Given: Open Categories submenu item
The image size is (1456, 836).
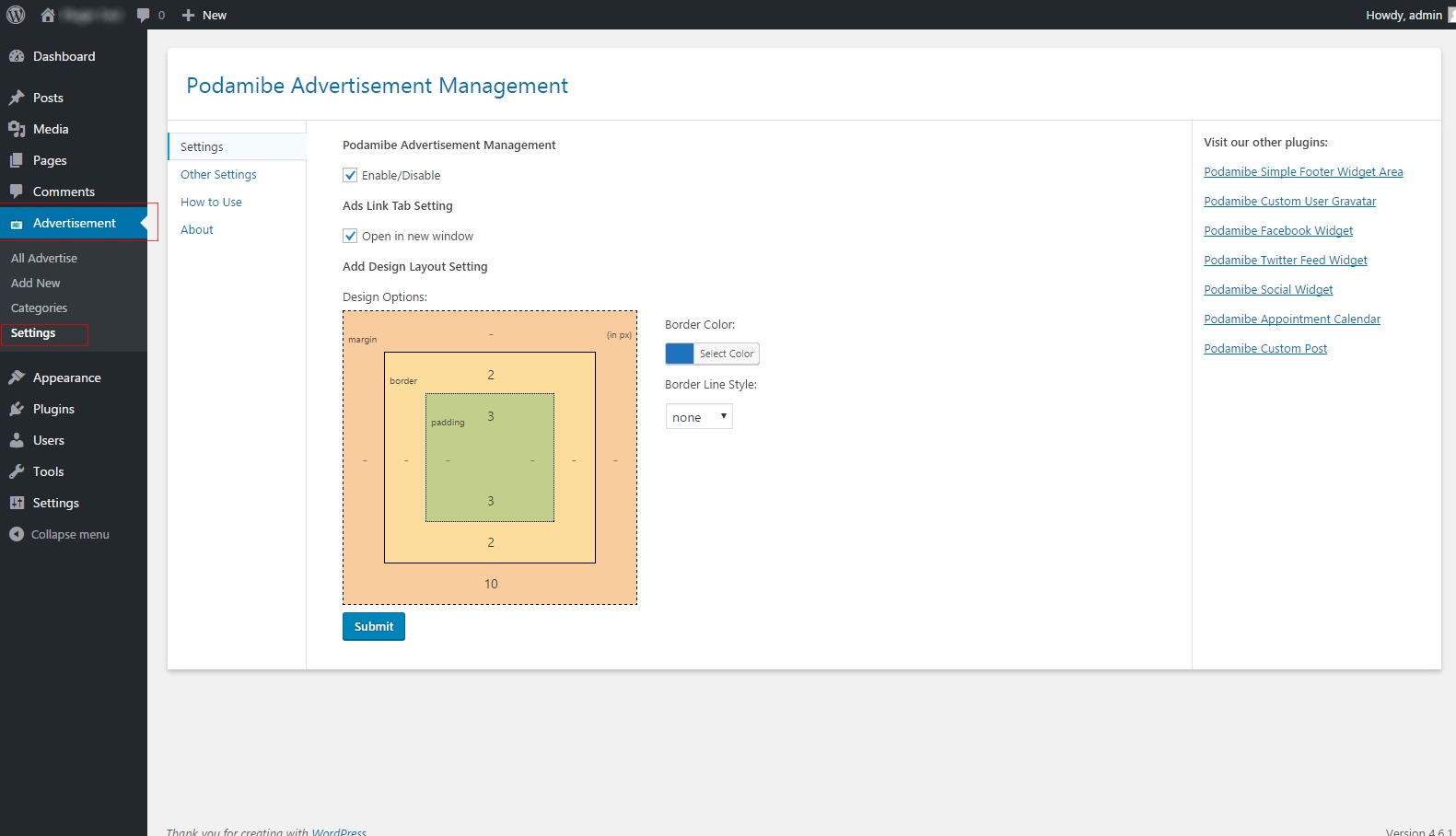Looking at the screenshot, I should [x=39, y=308].
